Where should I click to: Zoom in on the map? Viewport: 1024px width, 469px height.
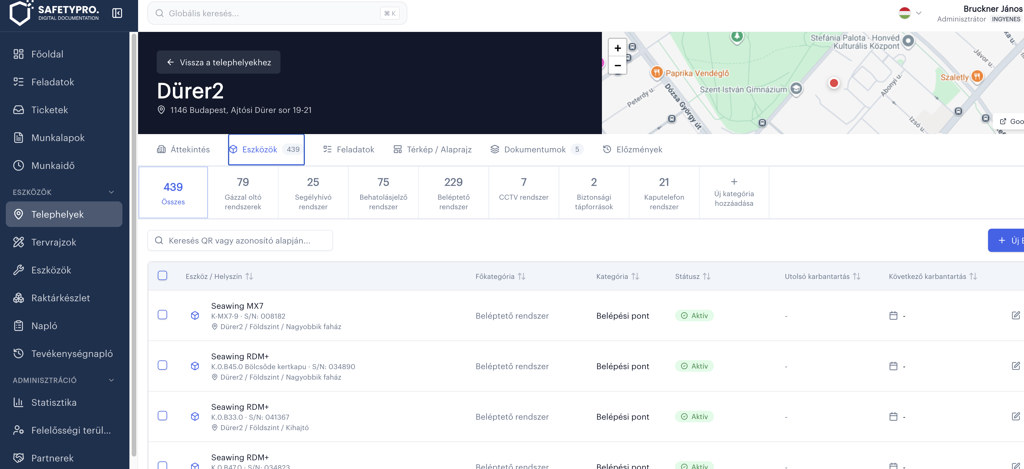(617, 48)
